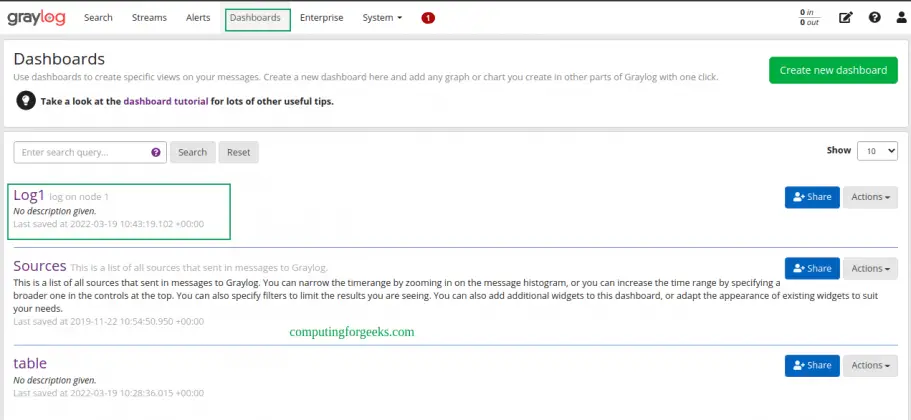Open the user profile icon
Viewport: 911px width, 420px height.
pos(899,18)
